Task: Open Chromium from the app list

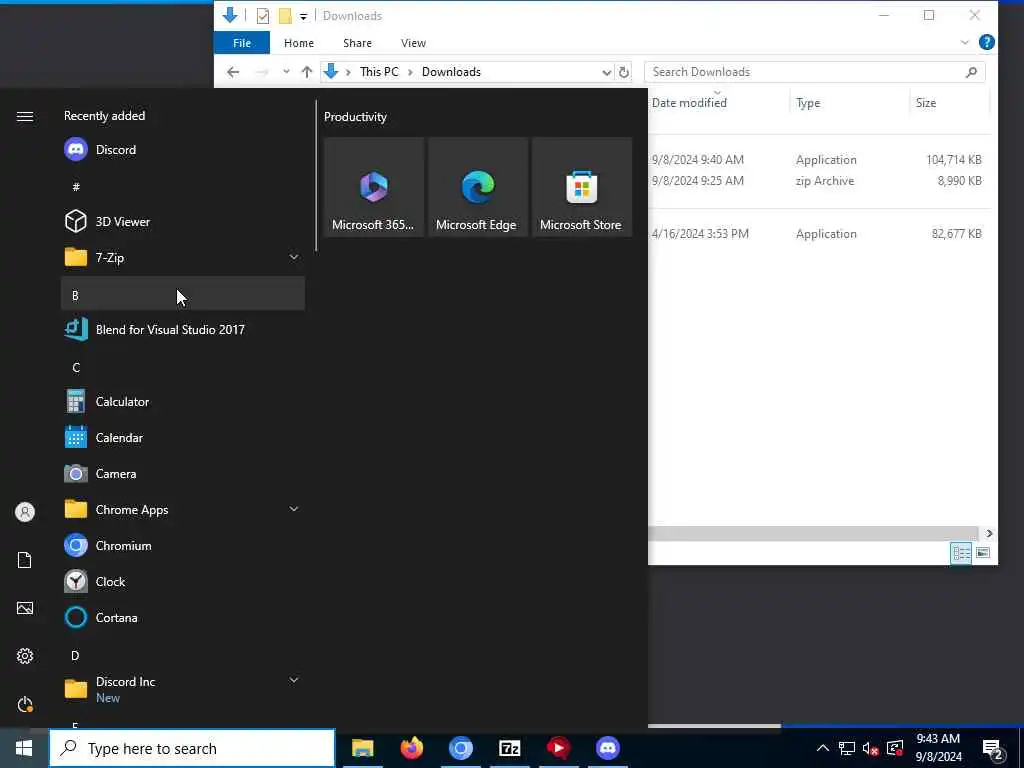Action: [x=183, y=545]
